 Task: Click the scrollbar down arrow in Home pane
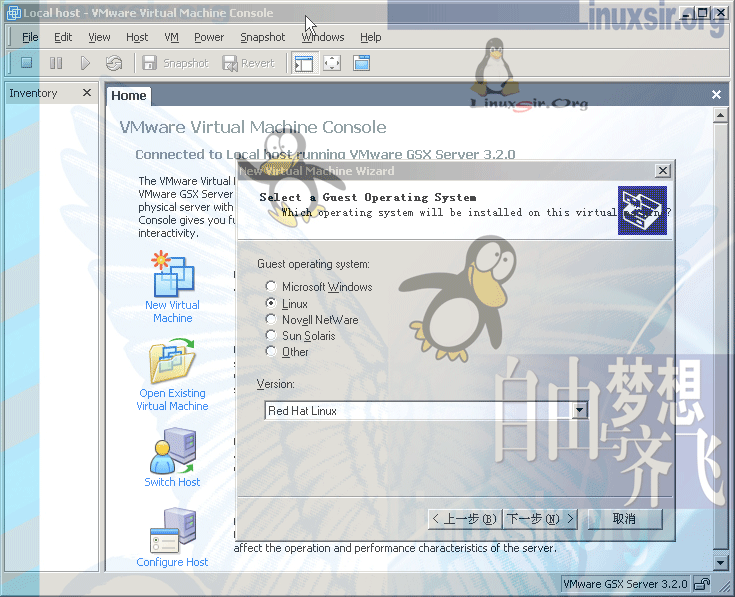(x=720, y=562)
